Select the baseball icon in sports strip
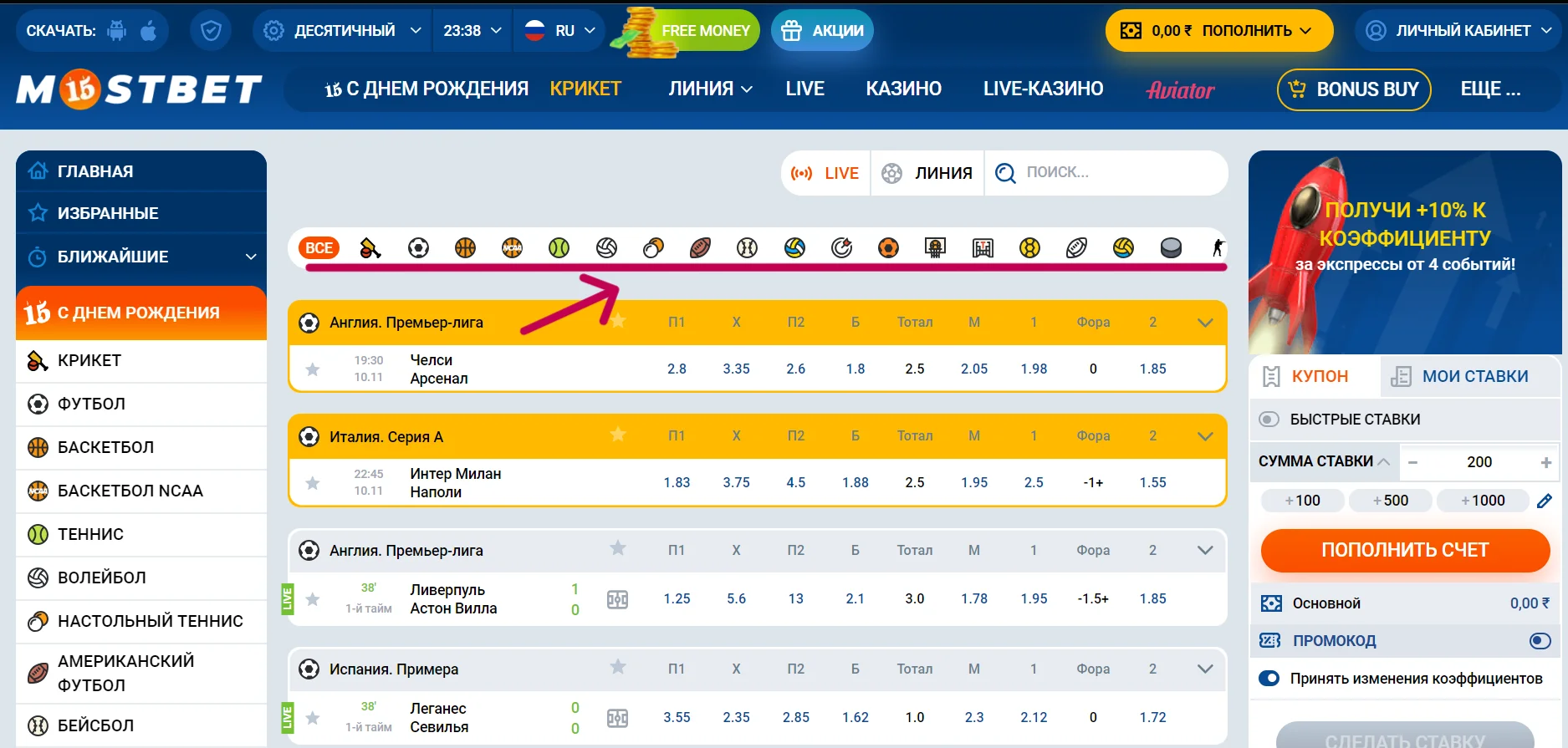This screenshot has width=1568, height=748. [747, 248]
